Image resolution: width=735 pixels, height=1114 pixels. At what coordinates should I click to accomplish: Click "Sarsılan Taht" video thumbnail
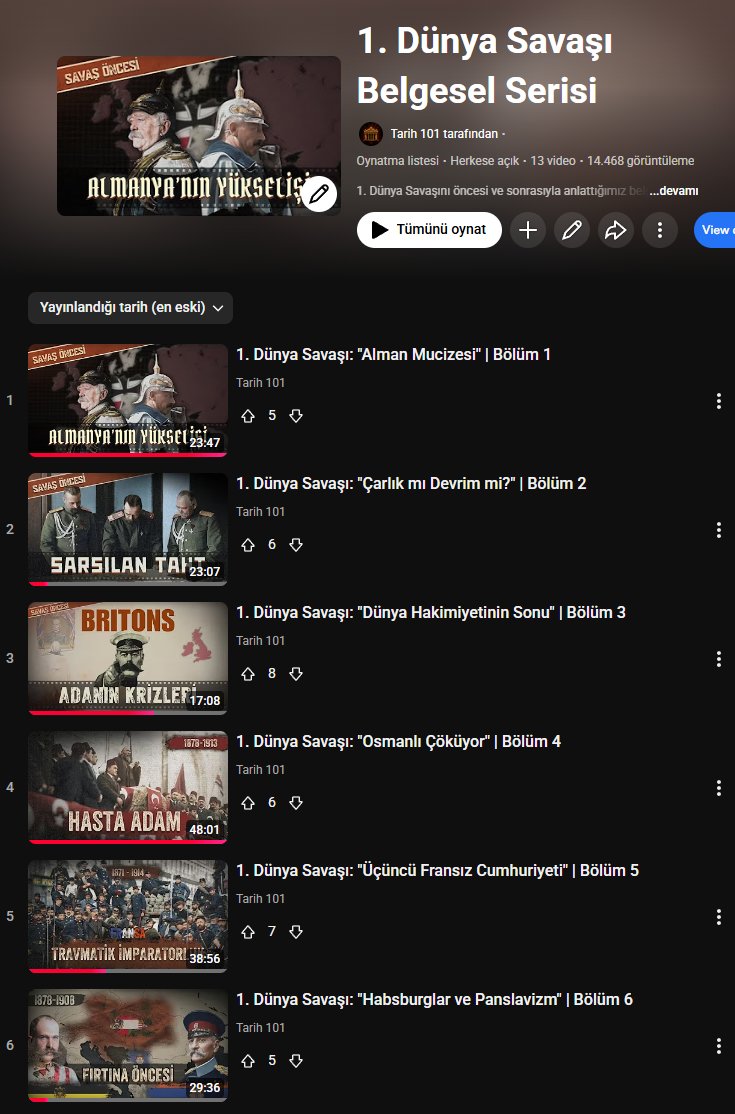click(x=128, y=529)
